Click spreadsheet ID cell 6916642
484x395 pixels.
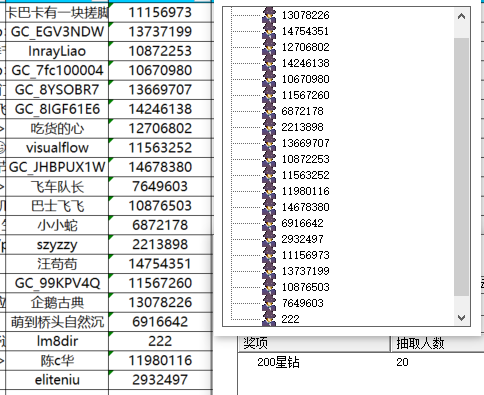coord(160,322)
